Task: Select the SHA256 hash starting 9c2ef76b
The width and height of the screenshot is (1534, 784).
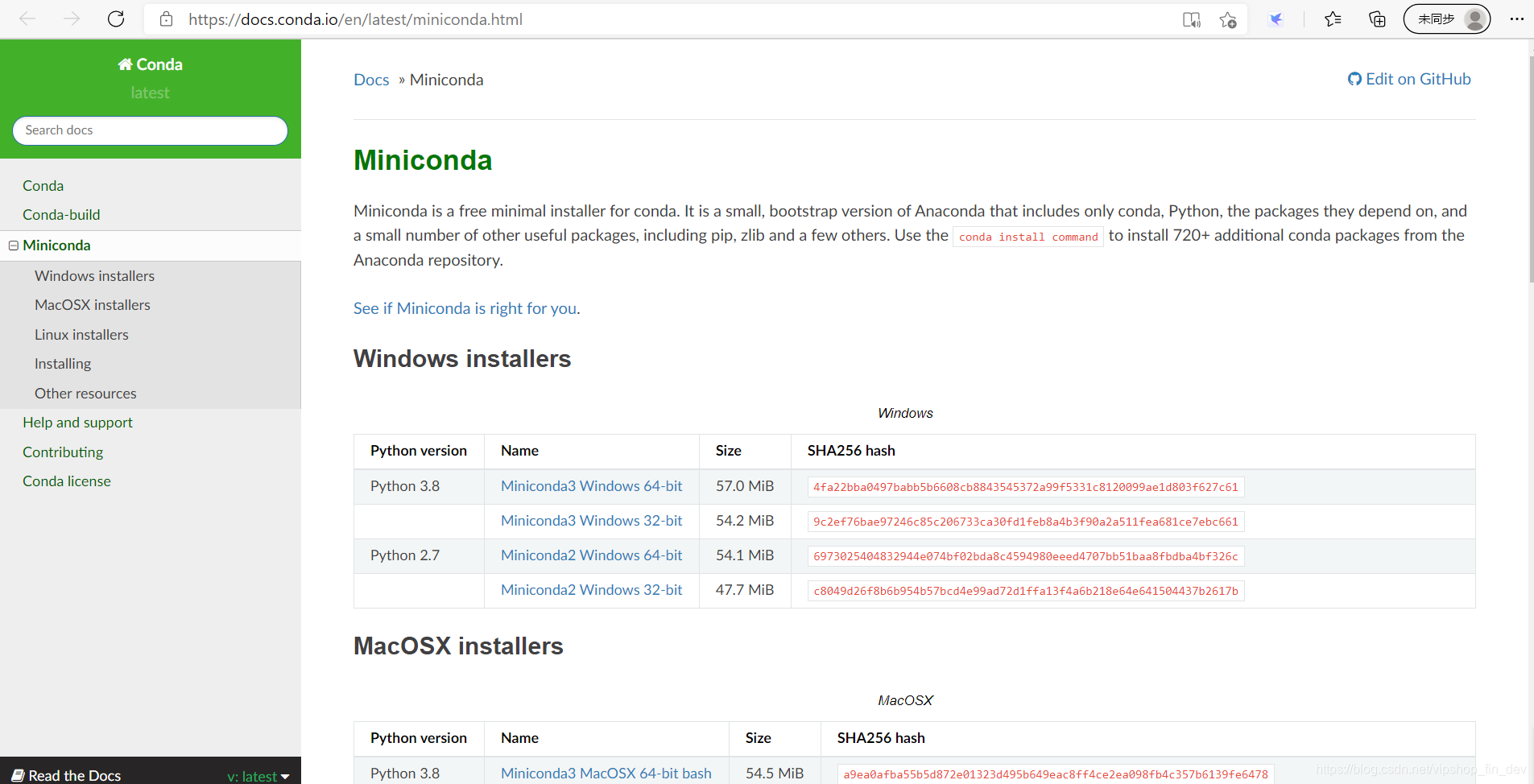Action: tap(1026, 522)
